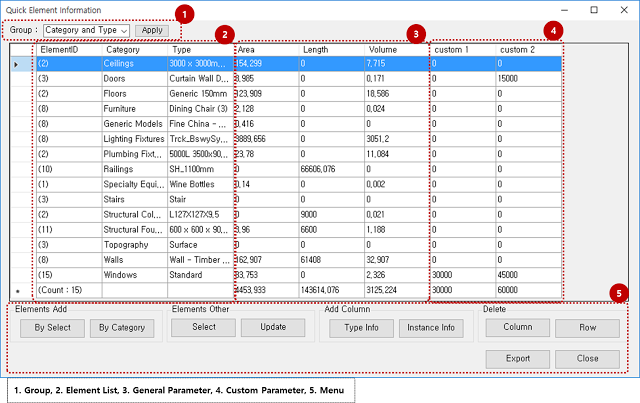This screenshot has height=403, width=640.
Task: Select the Generic Models category cell
Action: click(x=135, y=124)
